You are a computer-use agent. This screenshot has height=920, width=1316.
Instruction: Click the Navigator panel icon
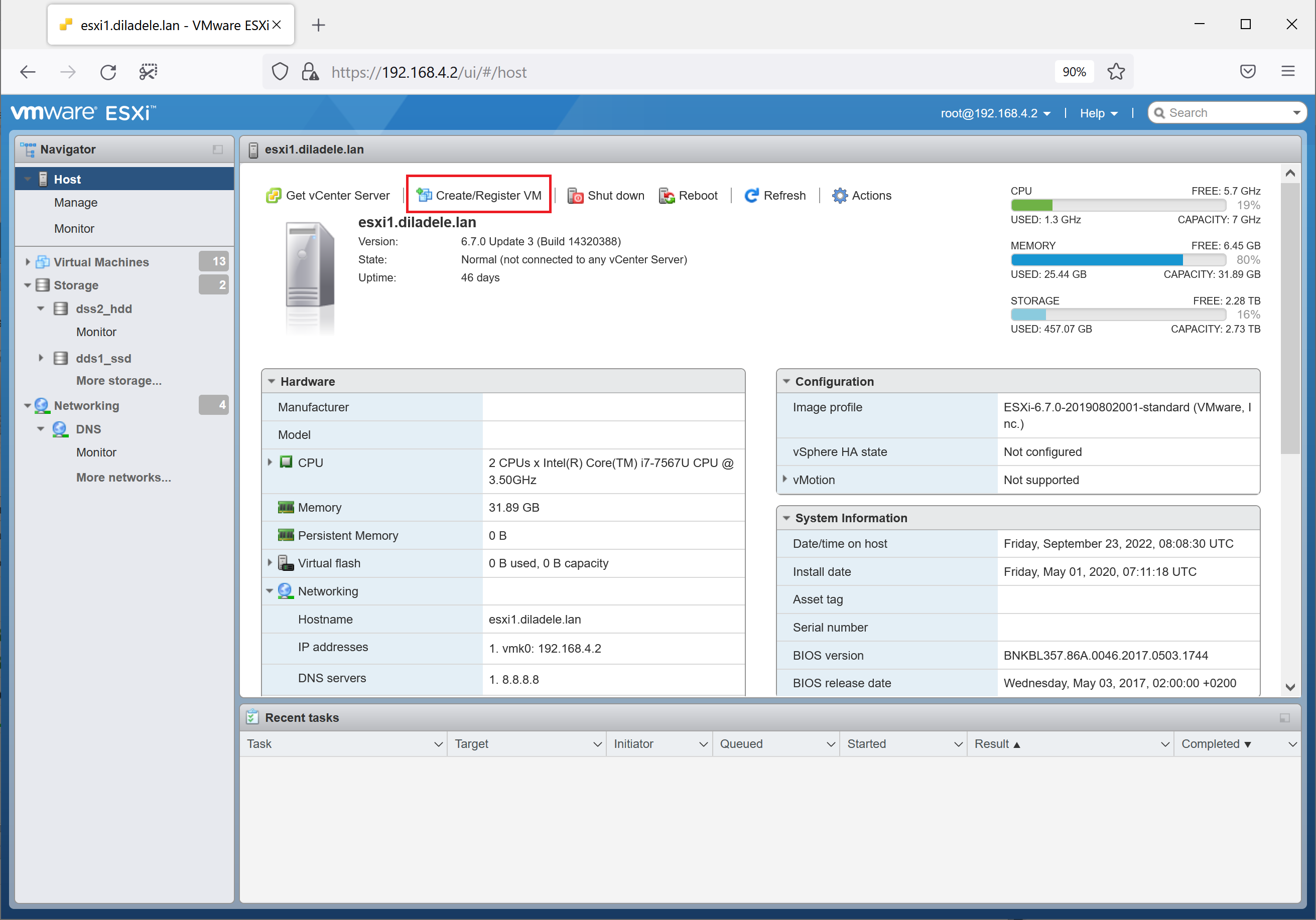[x=28, y=149]
